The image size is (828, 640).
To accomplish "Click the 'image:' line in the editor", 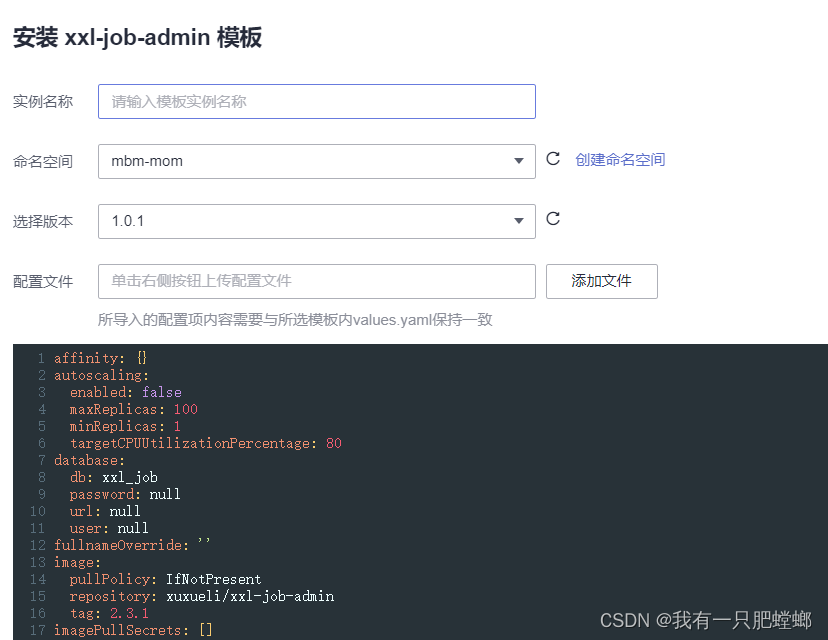I will click(x=77, y=562).
